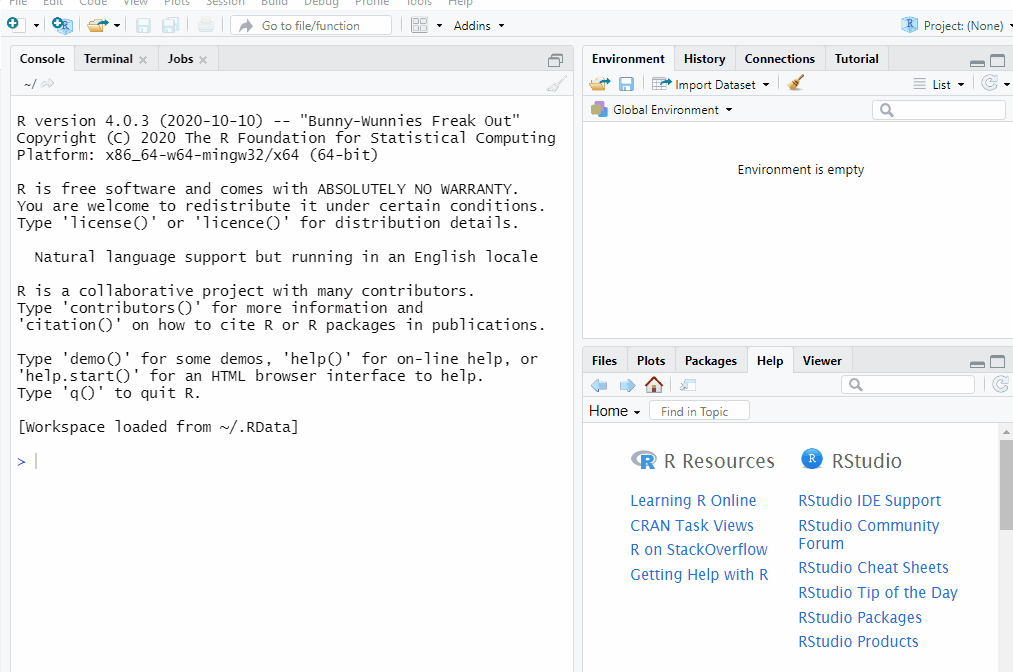Open the RStudio Packages link
The height and width of the screenshot is (672, 1013).
pyautogui.click(x=860, y=618)
